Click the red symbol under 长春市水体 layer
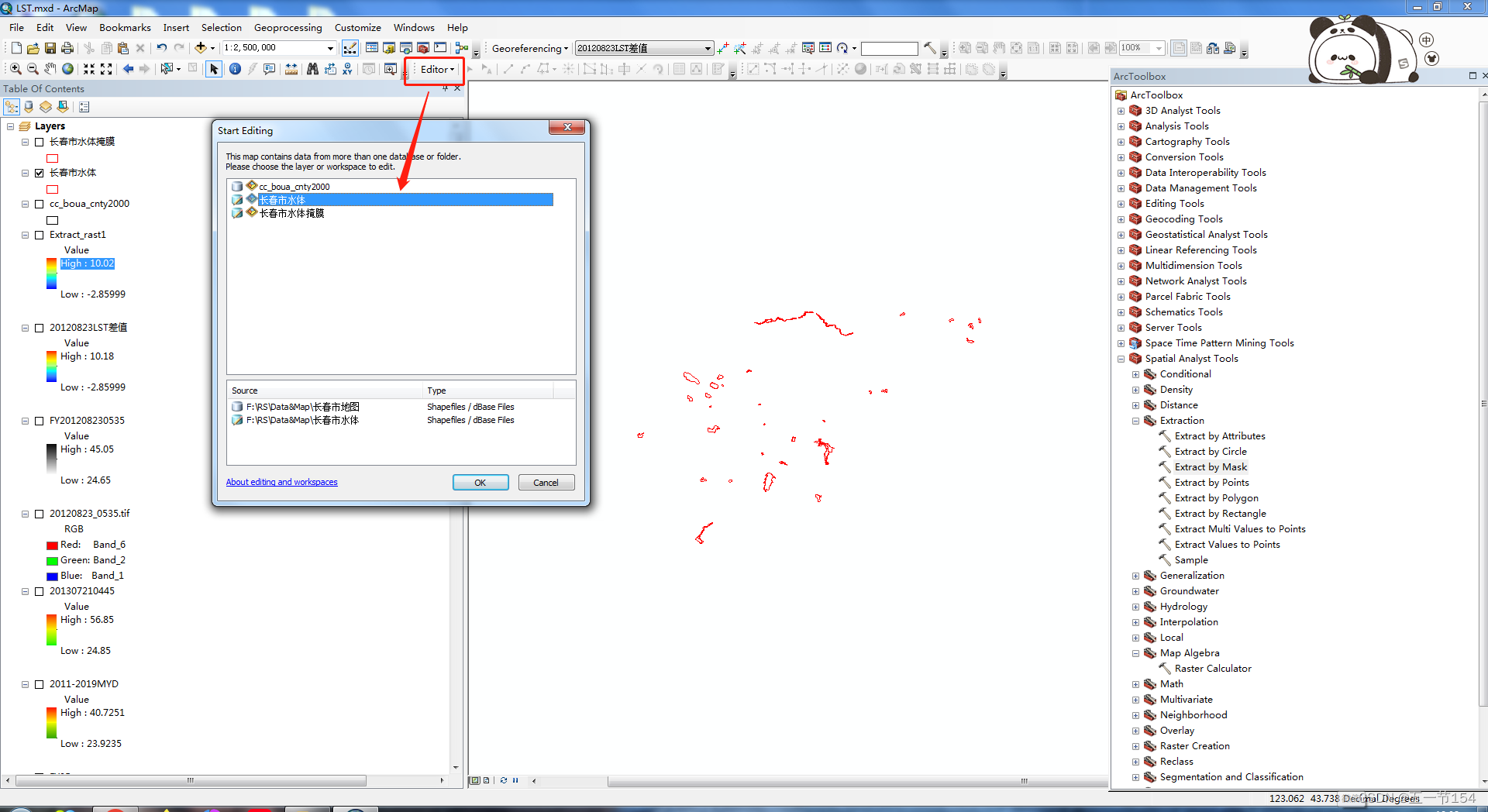1488x812 pixels. 53,189
